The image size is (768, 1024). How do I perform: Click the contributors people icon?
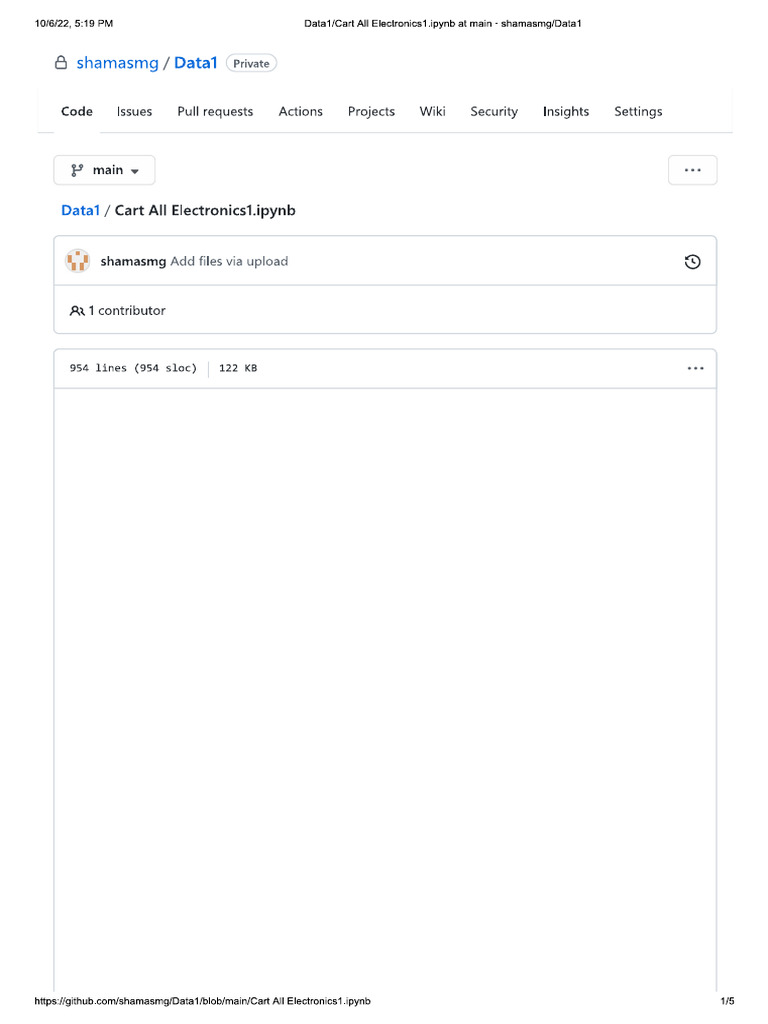pos(77,311)
